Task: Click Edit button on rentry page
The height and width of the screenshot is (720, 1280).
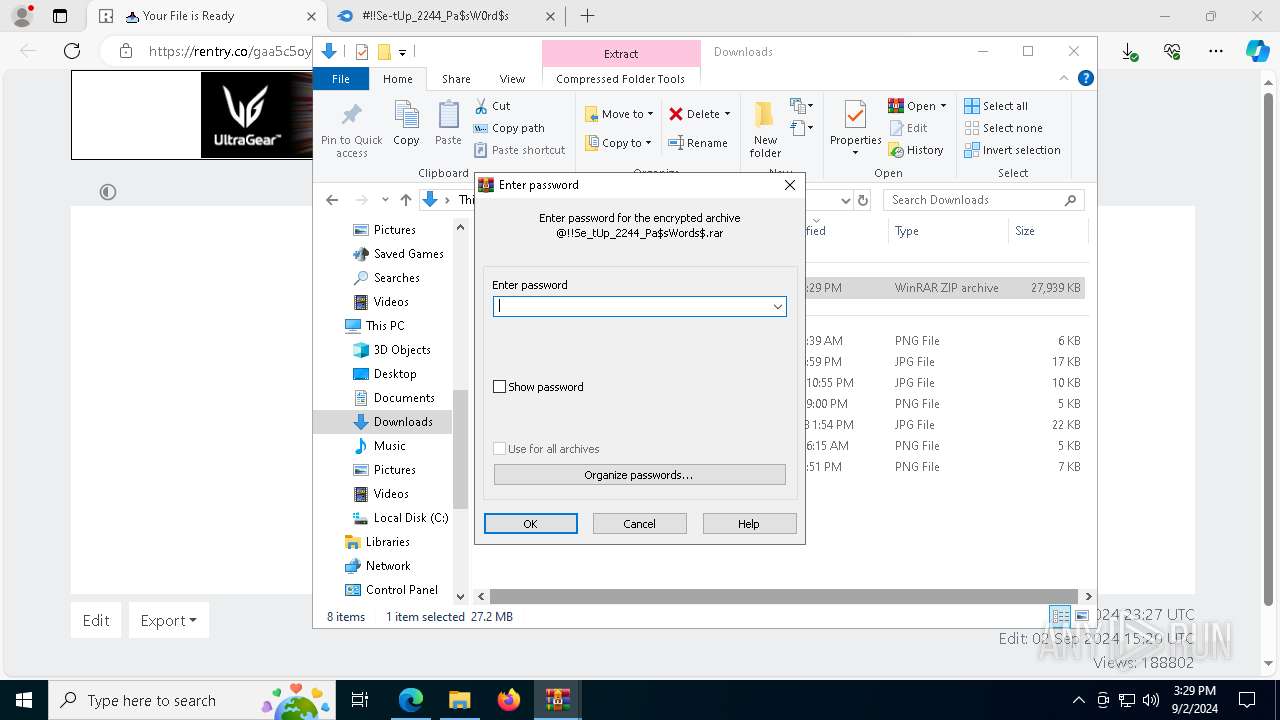Action: pyautogui.click(x=96, y=620)
